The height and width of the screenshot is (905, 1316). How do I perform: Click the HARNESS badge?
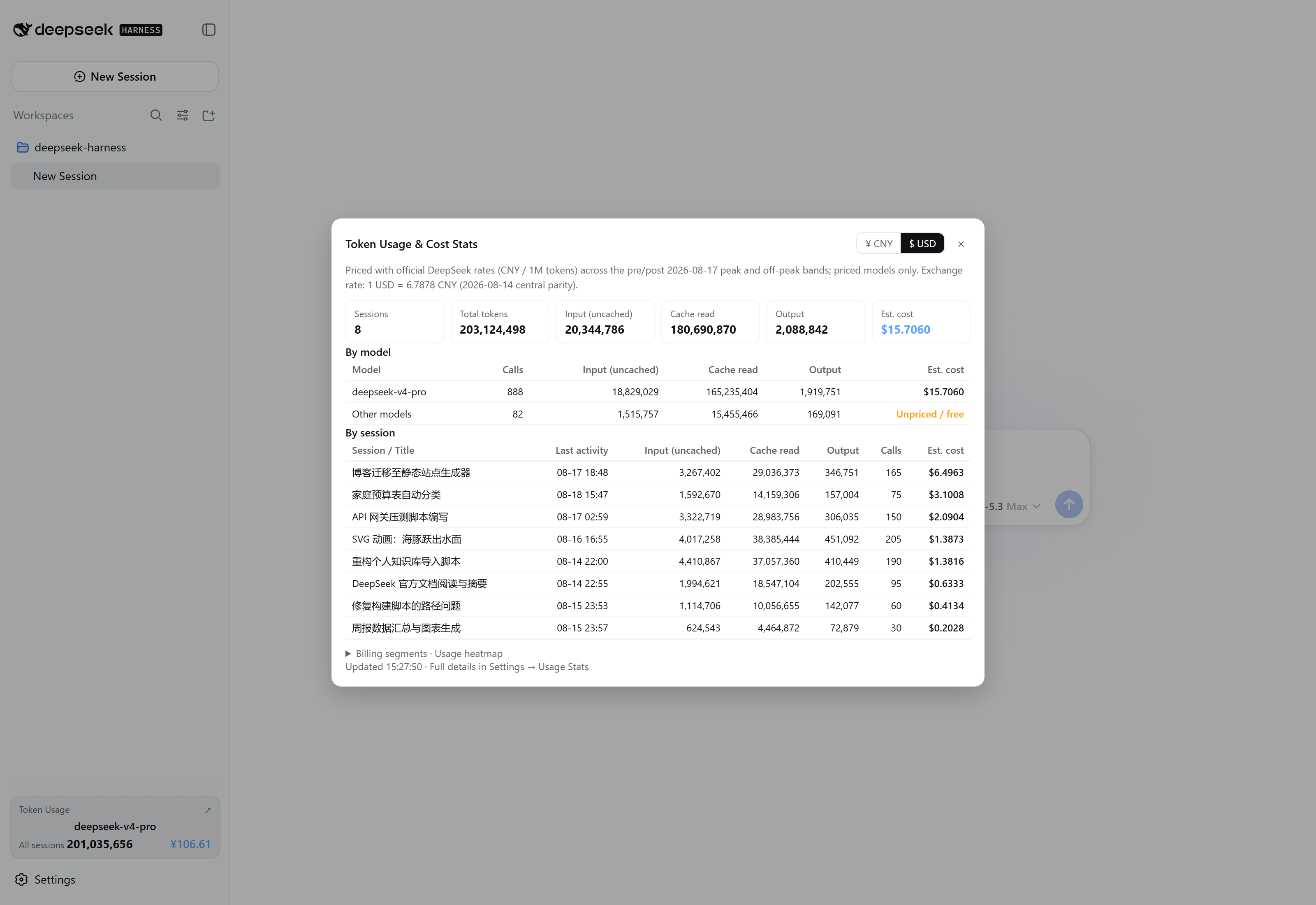141,30
